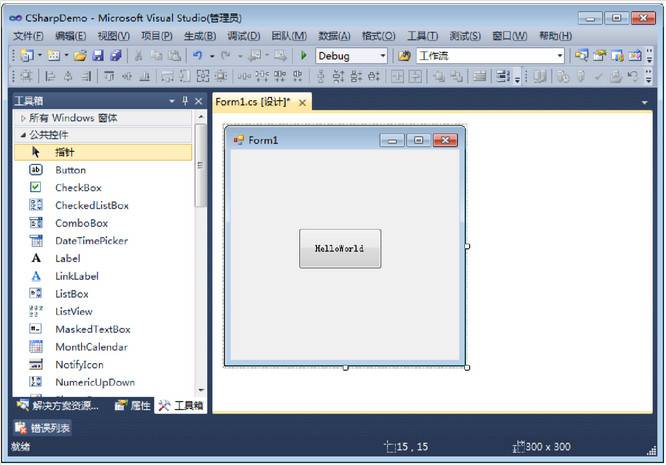Click the Make Same Size layout icon

click(x=203, y=76)
